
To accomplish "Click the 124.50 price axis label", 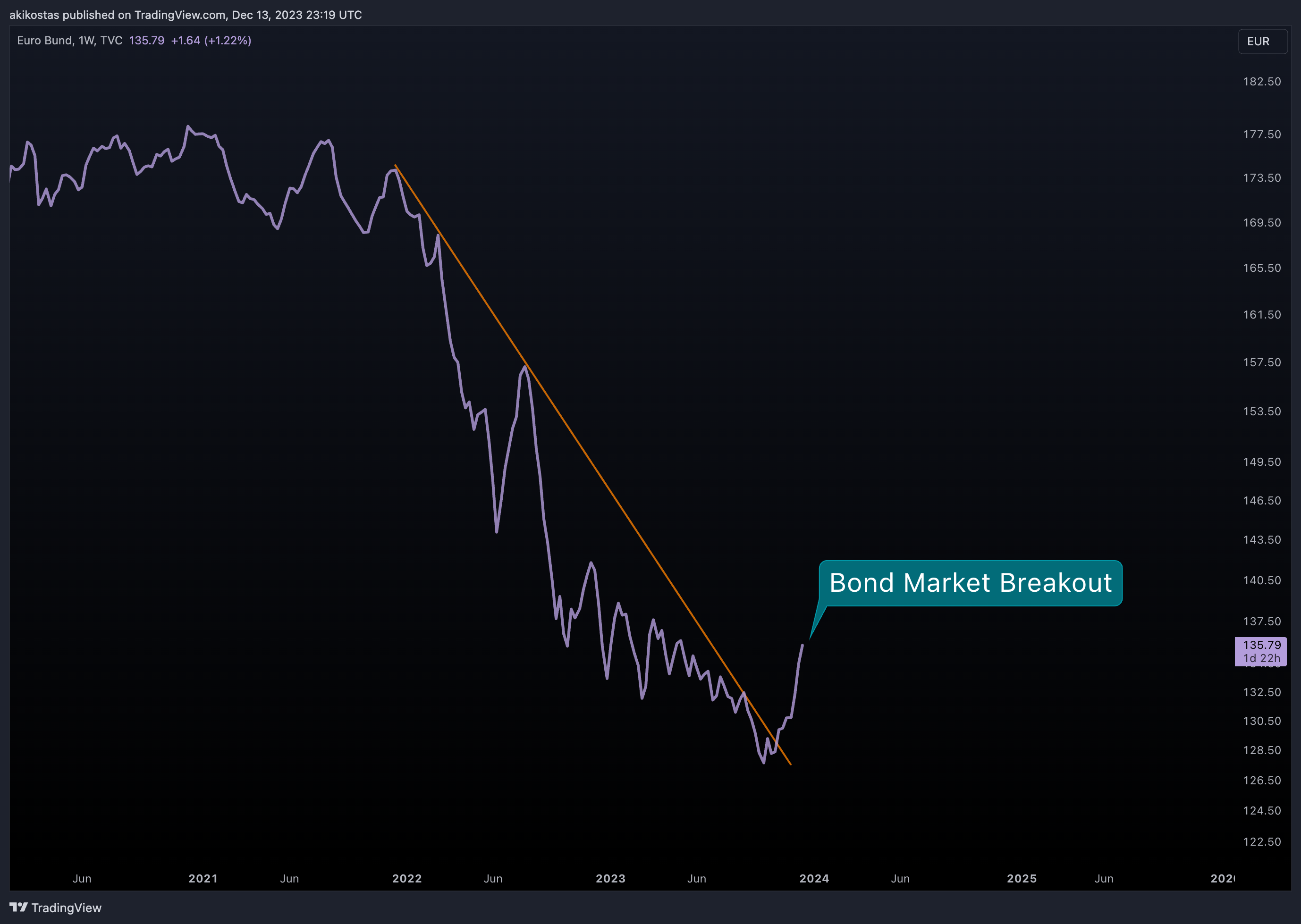I will tap(1262, 810).
